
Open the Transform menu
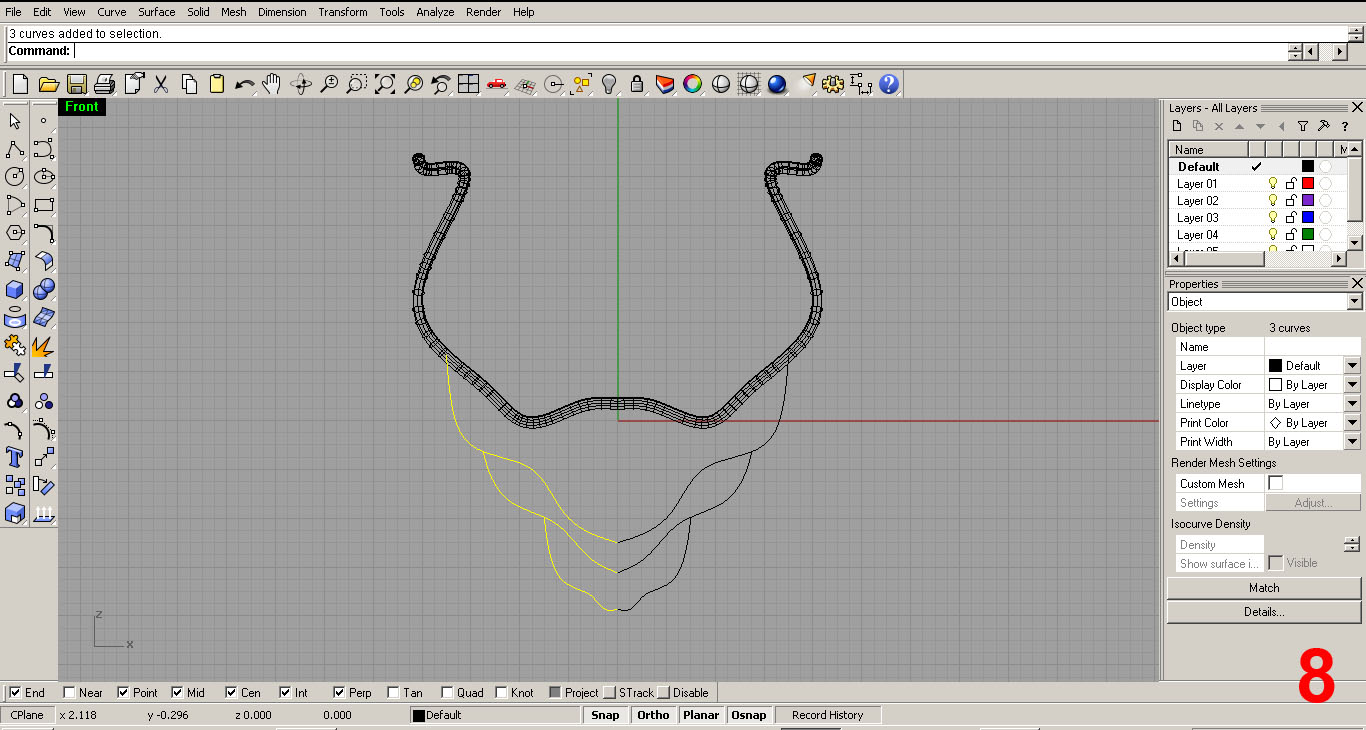[x=343, y=12]
